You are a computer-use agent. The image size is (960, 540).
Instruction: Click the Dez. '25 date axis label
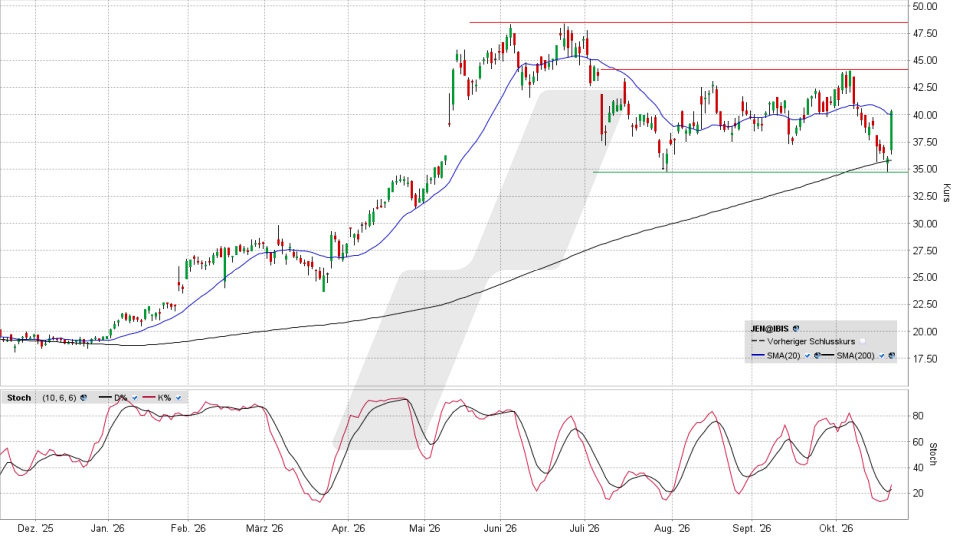point(36,528)
